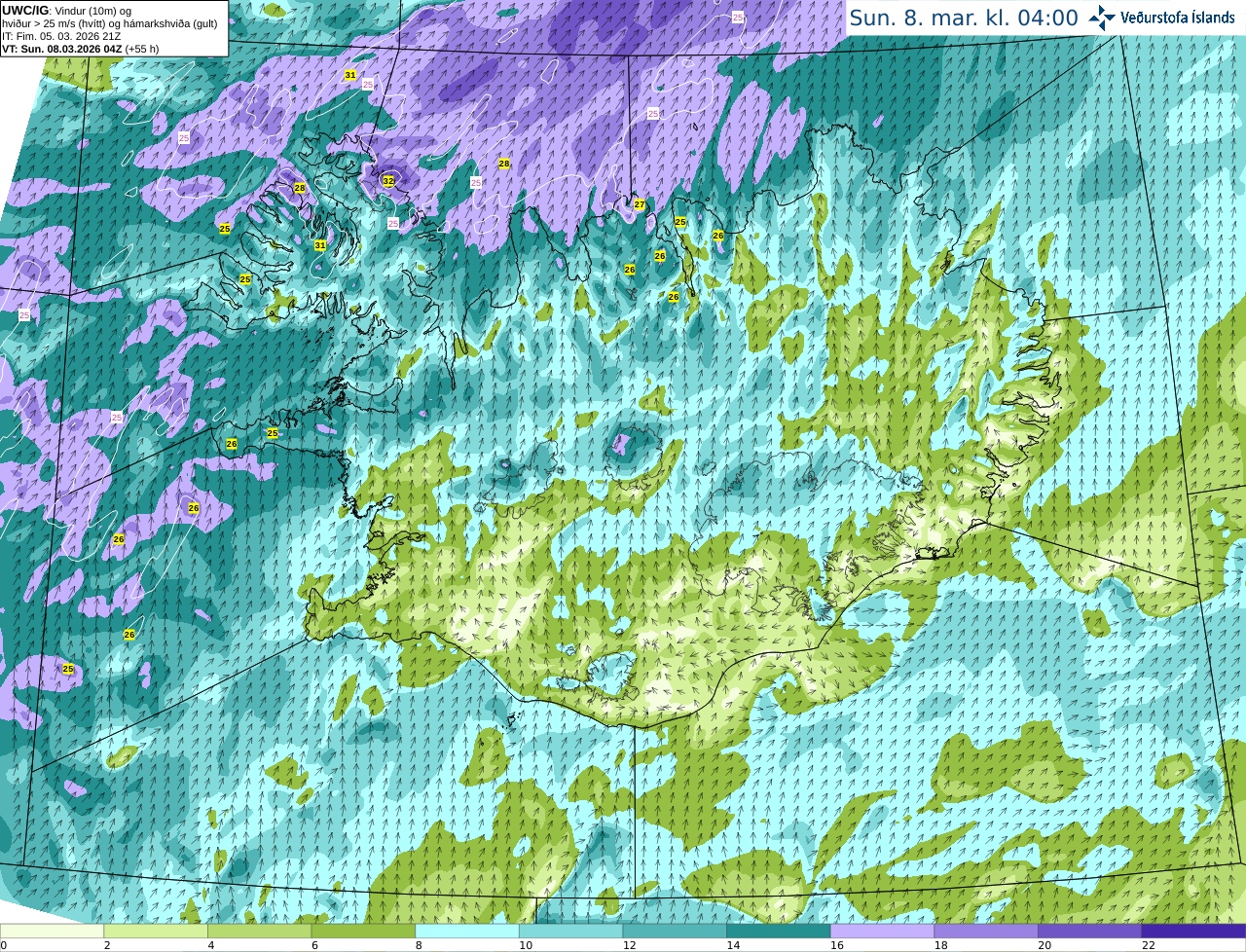This screenshot has width=1246, height=952.
Task: Click the IT: Fim. 05. 03. 2026 21Z line
Action: pyautogui.click(x=61, y=36)
